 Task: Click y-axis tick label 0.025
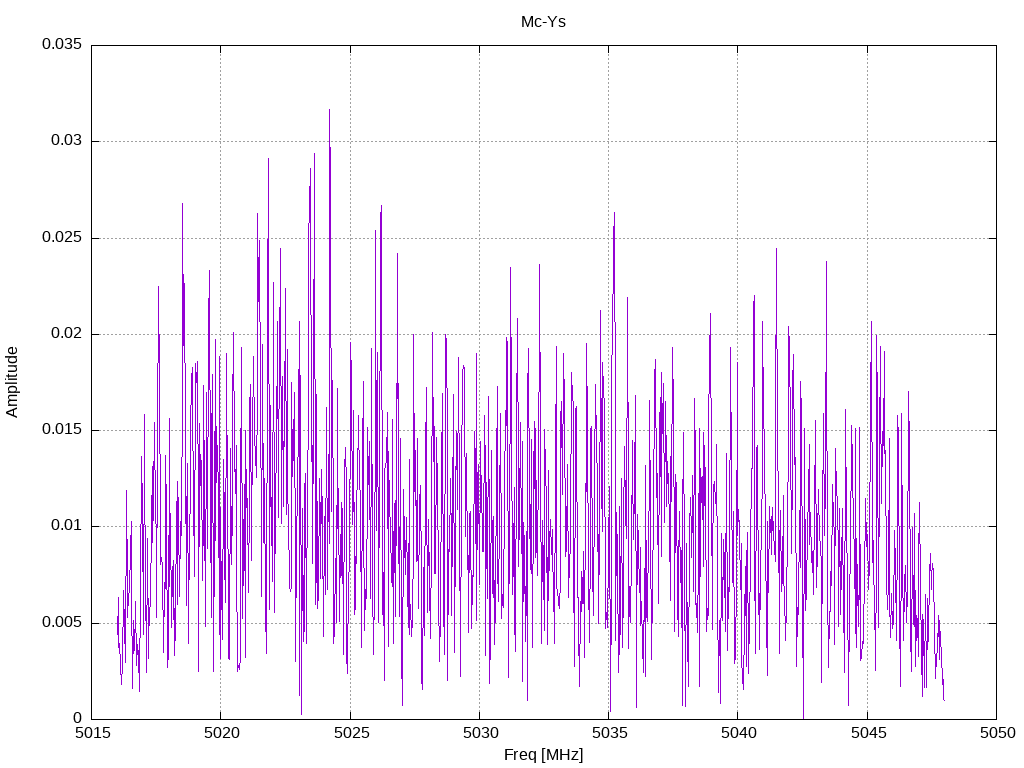[62, 236]
